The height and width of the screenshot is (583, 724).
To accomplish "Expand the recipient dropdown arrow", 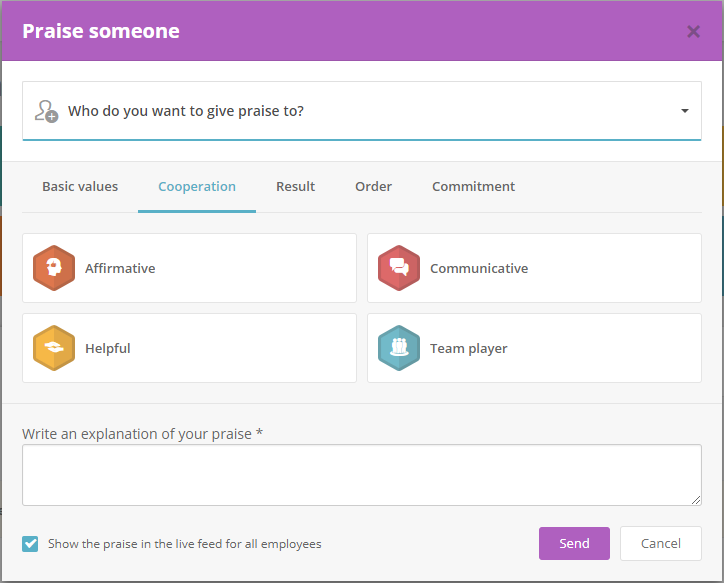I will point(685,111).
